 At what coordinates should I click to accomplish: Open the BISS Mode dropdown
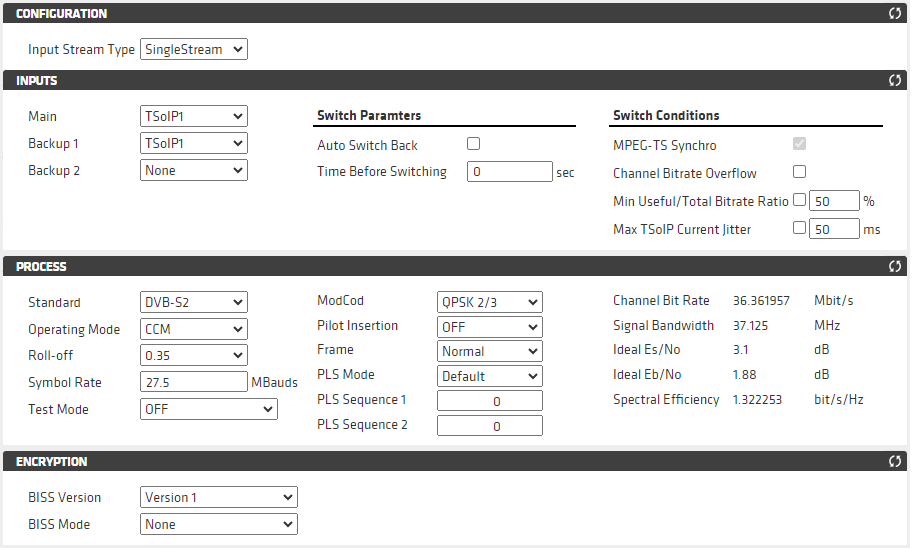pos(218,524)
